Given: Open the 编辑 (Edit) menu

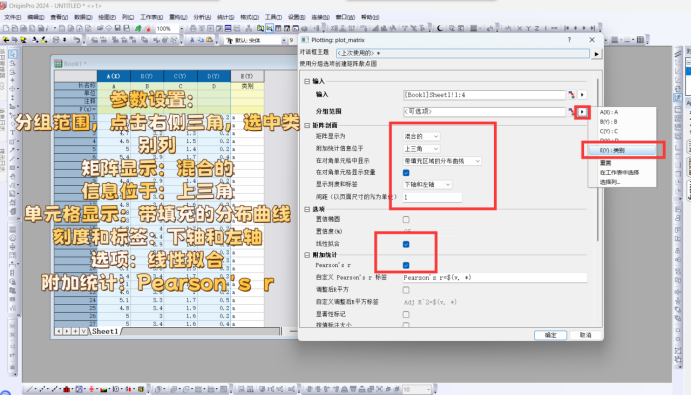Looking at the screenshot, I should (x=36, y=17).
